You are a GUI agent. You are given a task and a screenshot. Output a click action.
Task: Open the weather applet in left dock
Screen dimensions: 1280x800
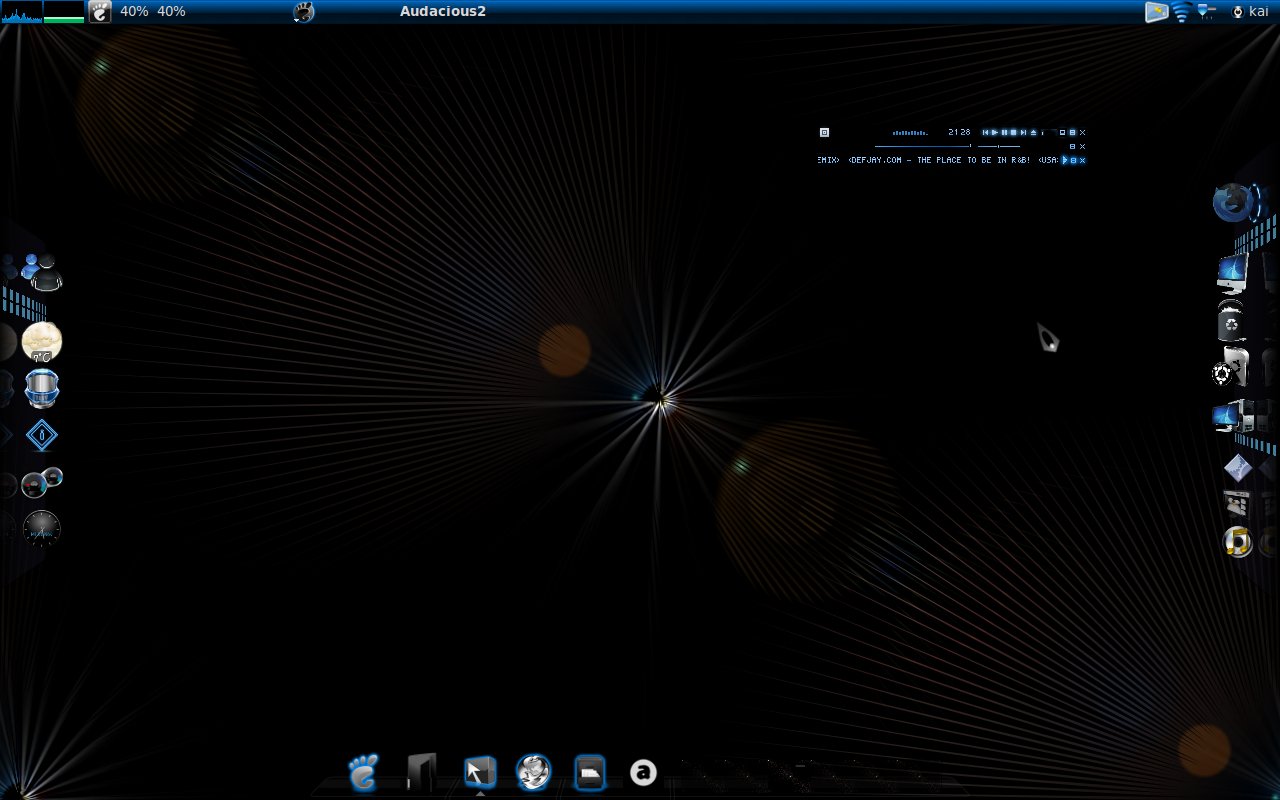coord(42,343)
